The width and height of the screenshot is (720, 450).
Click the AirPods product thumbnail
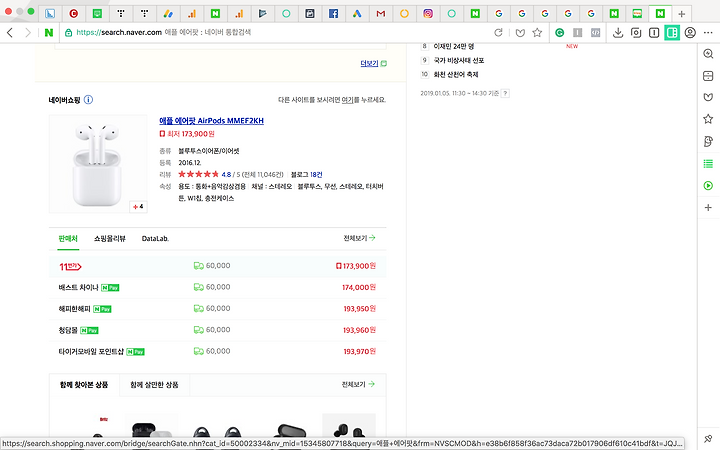point(98,164)
